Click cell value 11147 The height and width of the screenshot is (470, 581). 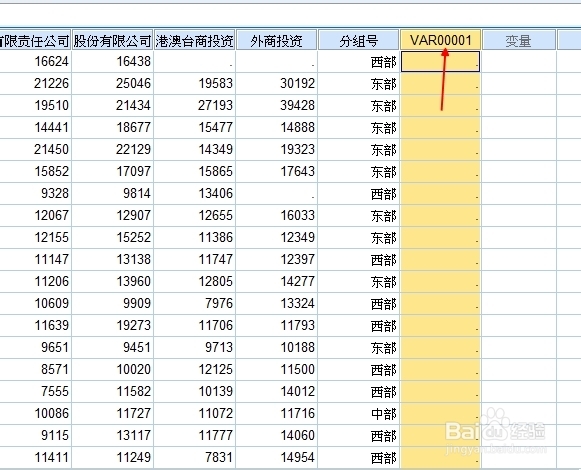[x=52, y=259]
